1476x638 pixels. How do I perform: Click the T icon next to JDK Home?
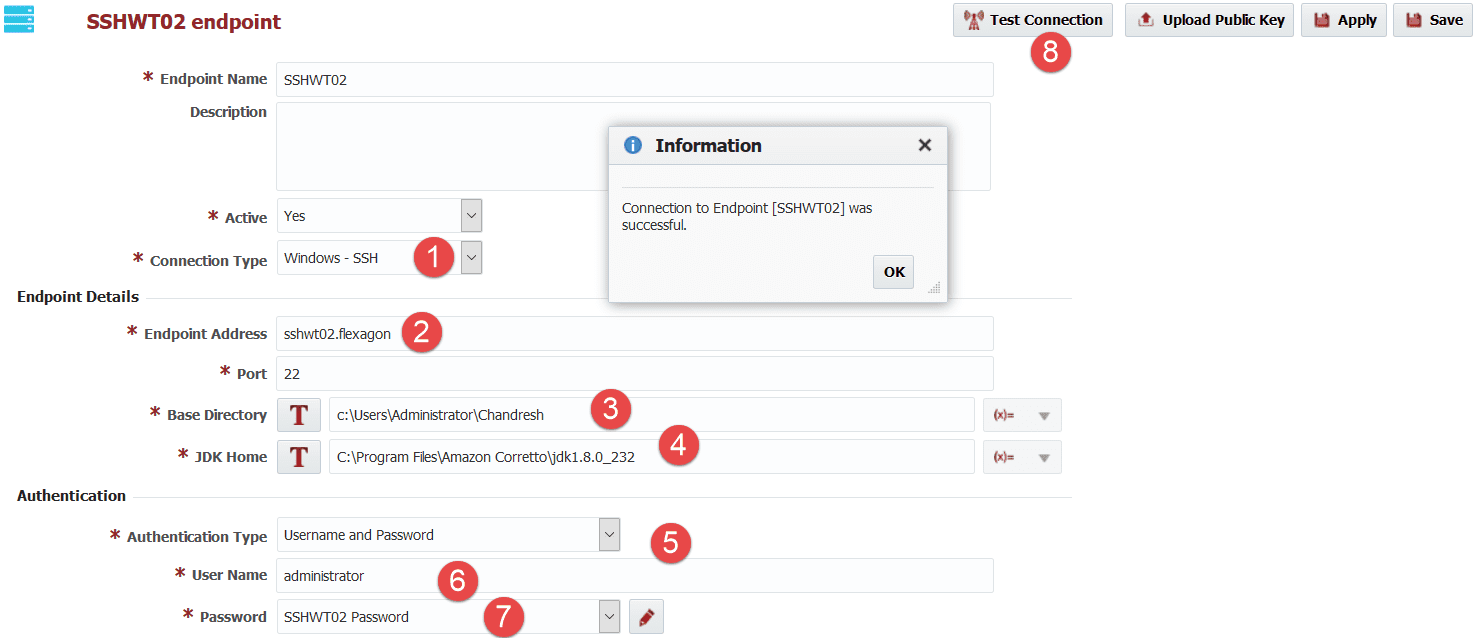click(x=298, y=457)
